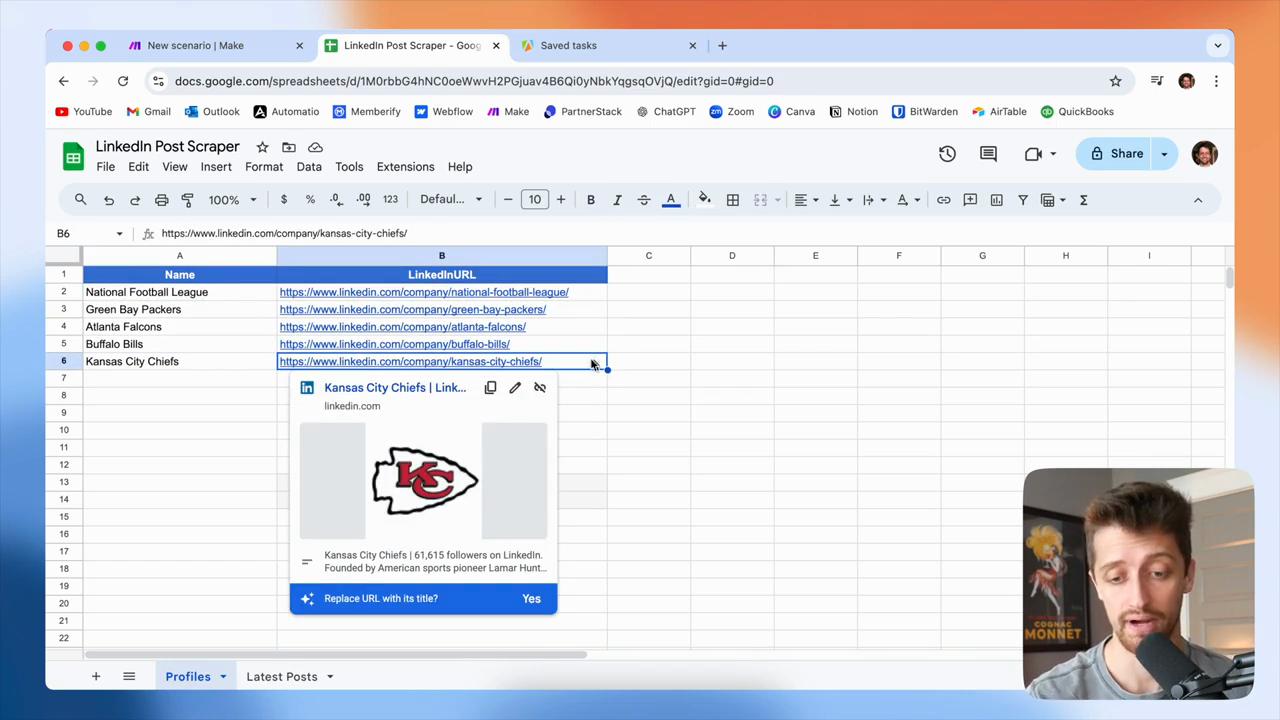This screenshot has height=720, width=1280.
Task: Open the Search menus magnifier icon
Action: 80,200
